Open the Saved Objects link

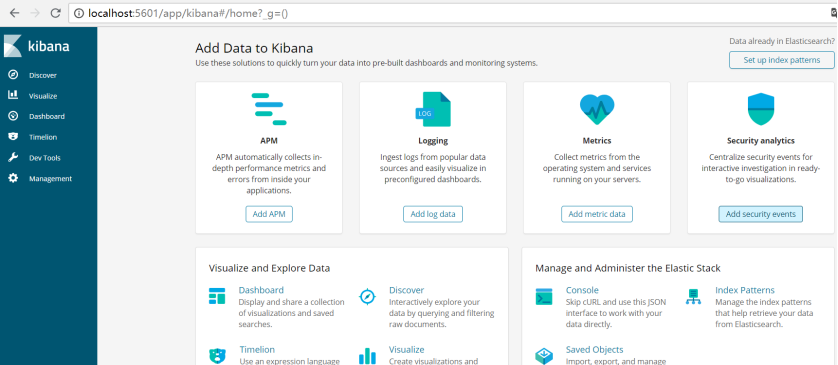(594, 350)
